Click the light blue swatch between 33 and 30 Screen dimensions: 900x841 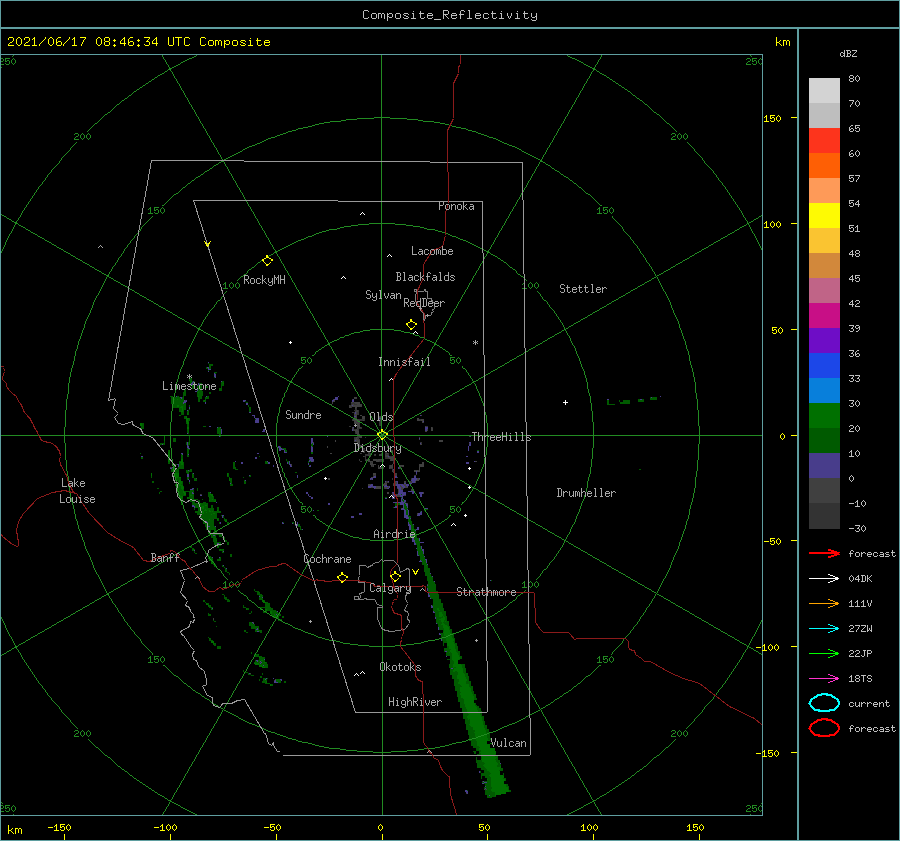[x=824, y=390]
